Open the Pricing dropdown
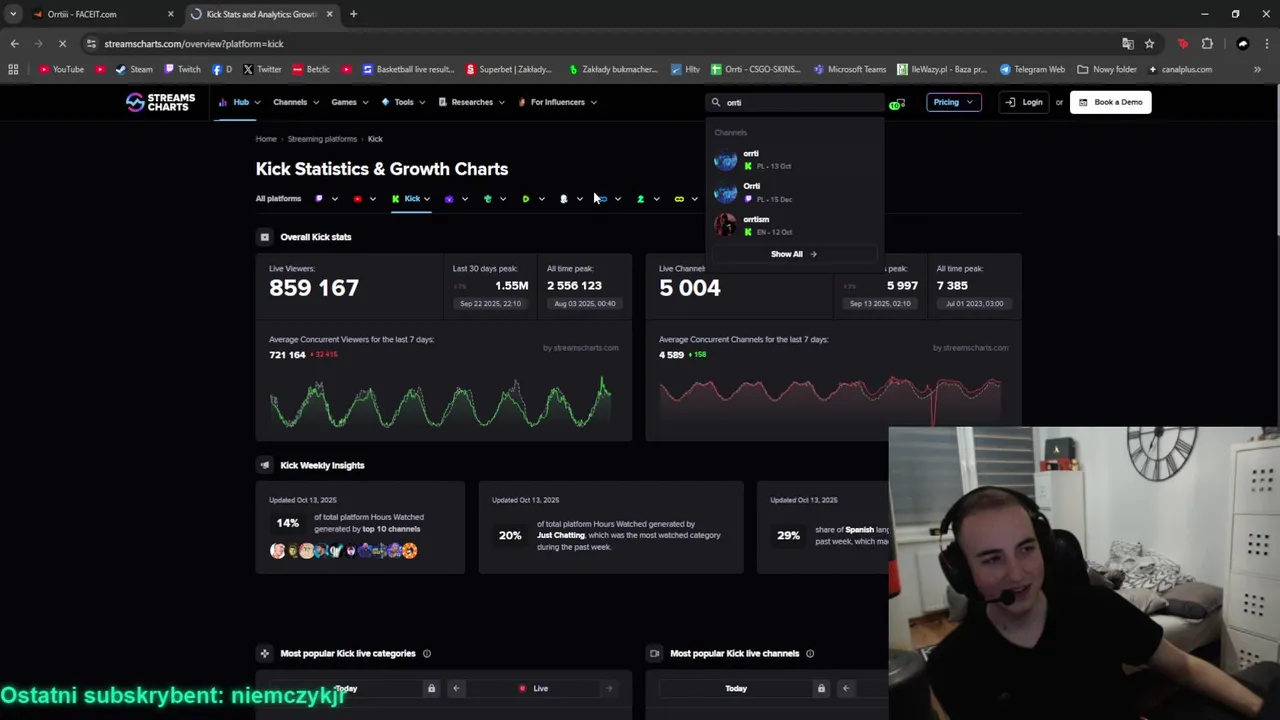1280x720 pixels. pyautogui.click(x=953, y=102)
